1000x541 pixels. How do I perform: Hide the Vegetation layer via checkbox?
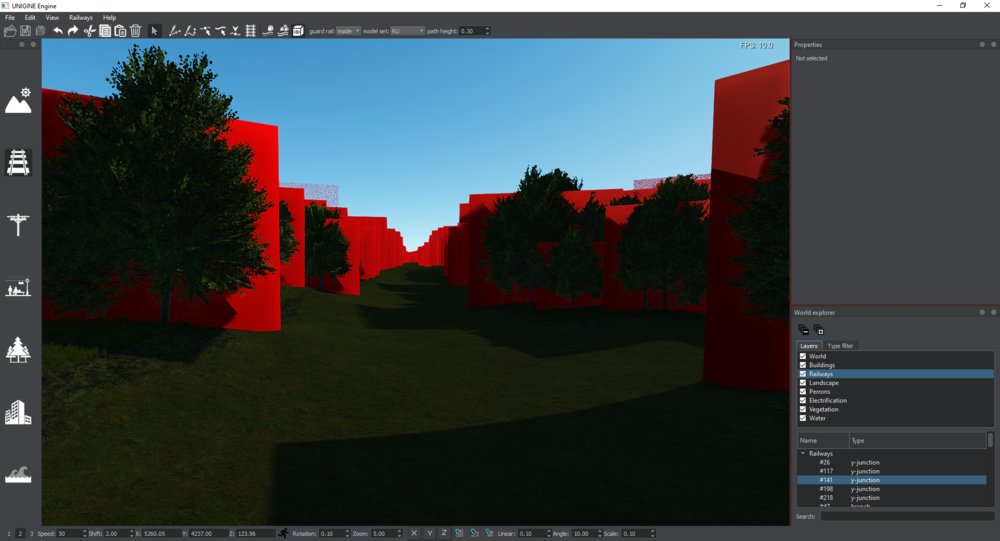click(x=803, y=410)
